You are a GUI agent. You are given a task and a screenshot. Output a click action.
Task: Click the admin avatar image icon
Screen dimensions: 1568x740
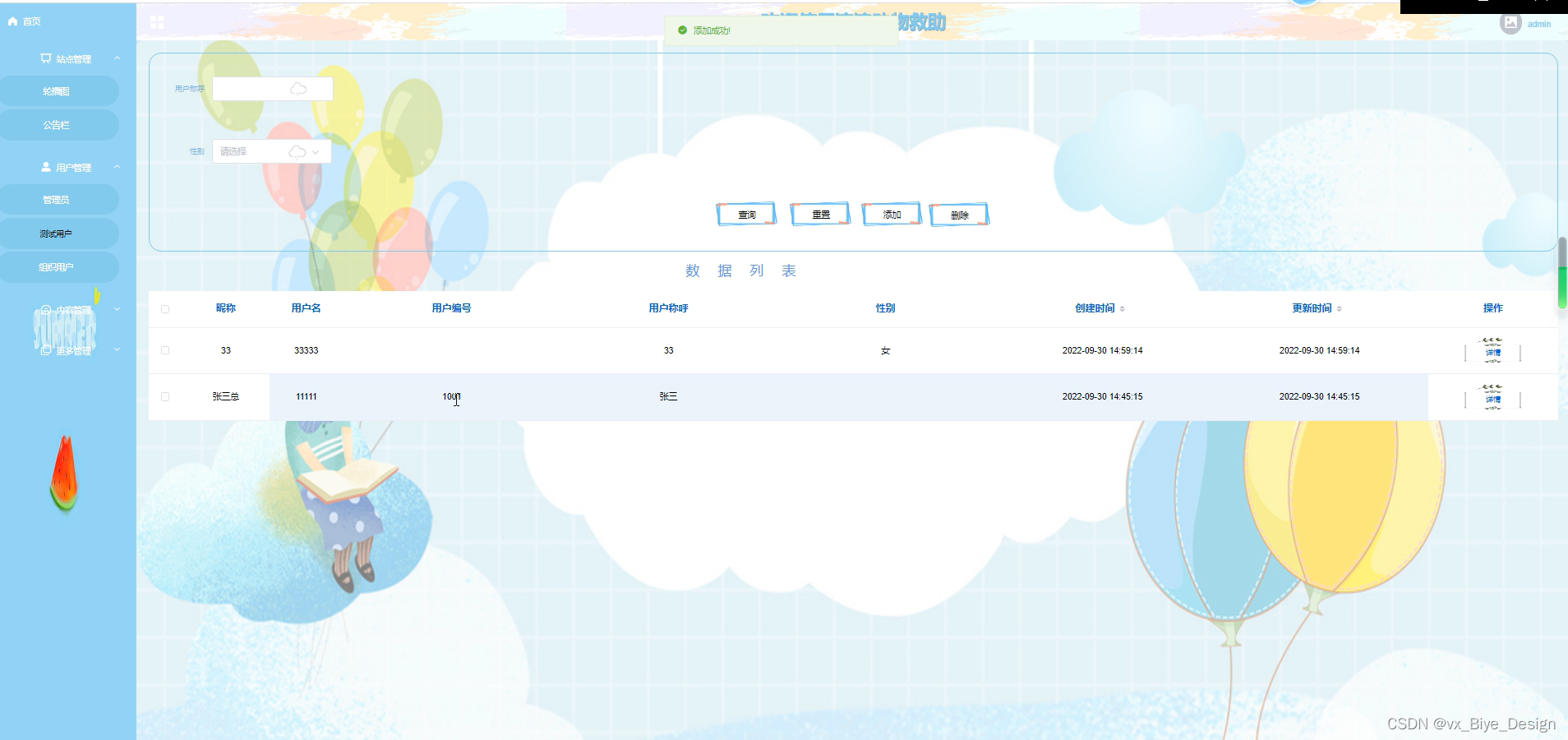[1510, 23]
